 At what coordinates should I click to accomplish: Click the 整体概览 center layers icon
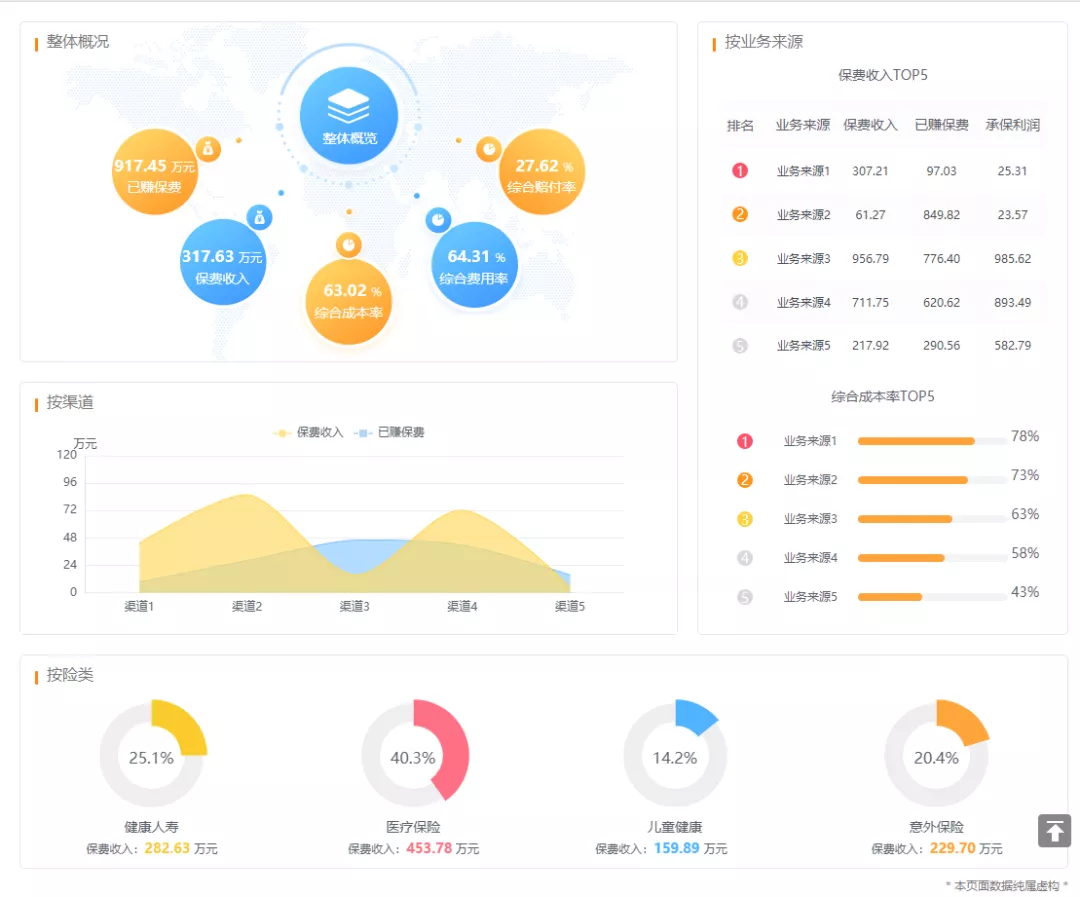point(349,106)
